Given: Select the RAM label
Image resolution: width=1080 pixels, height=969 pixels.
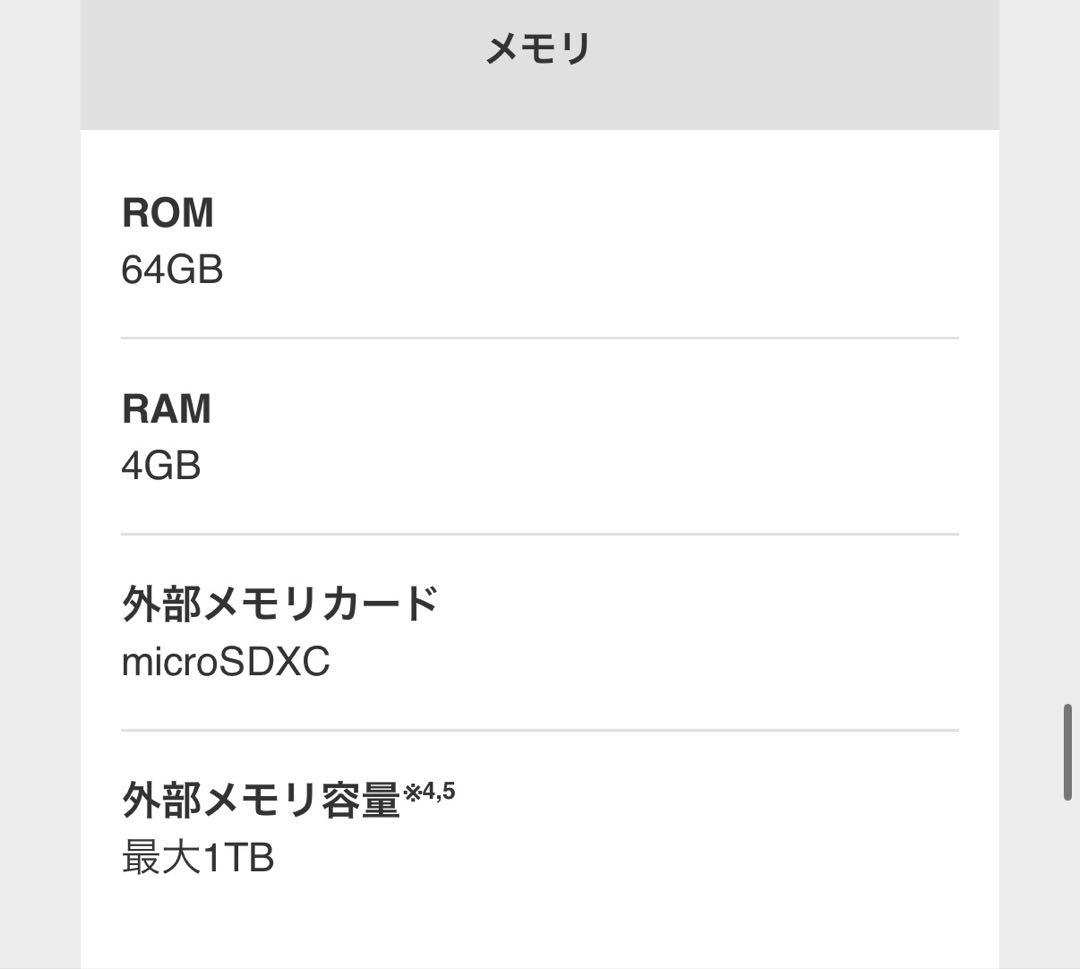Looking at the screenshot, I should pos(166,409).
